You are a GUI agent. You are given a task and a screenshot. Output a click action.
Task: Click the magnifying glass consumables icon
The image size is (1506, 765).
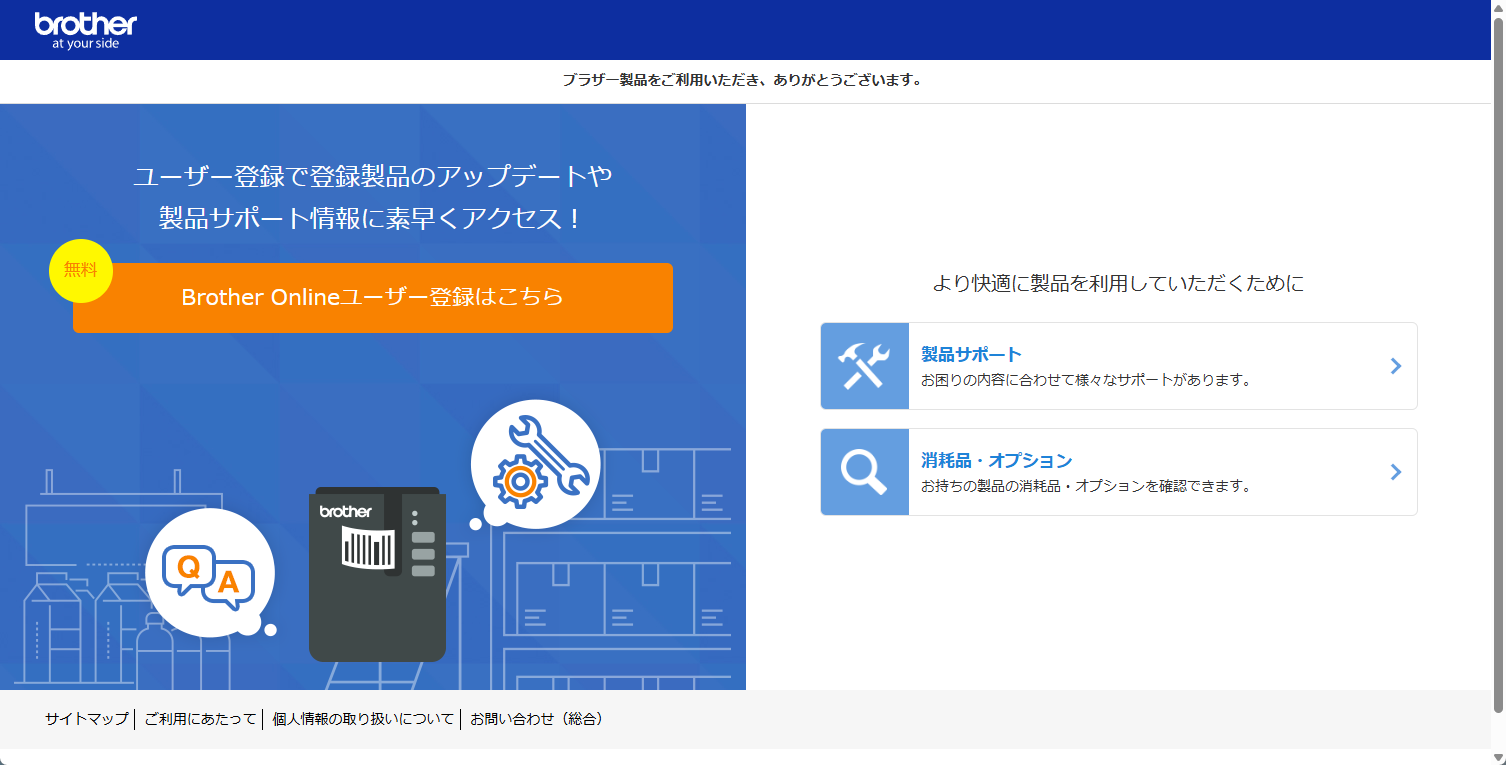coord(865,472)
